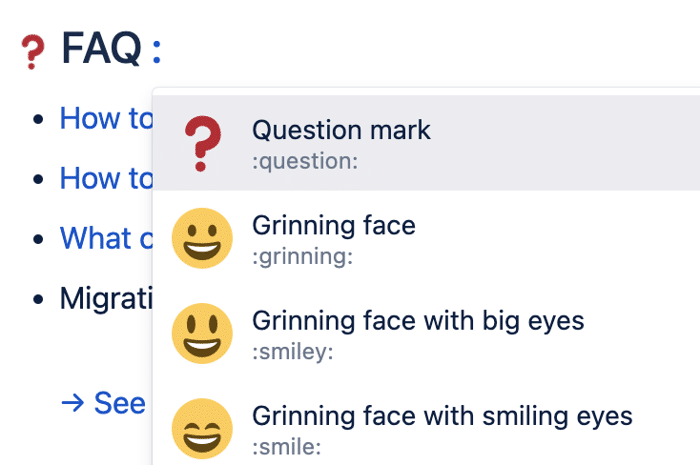
Task: Click the FAQ heading text
Action: [101, 48]
